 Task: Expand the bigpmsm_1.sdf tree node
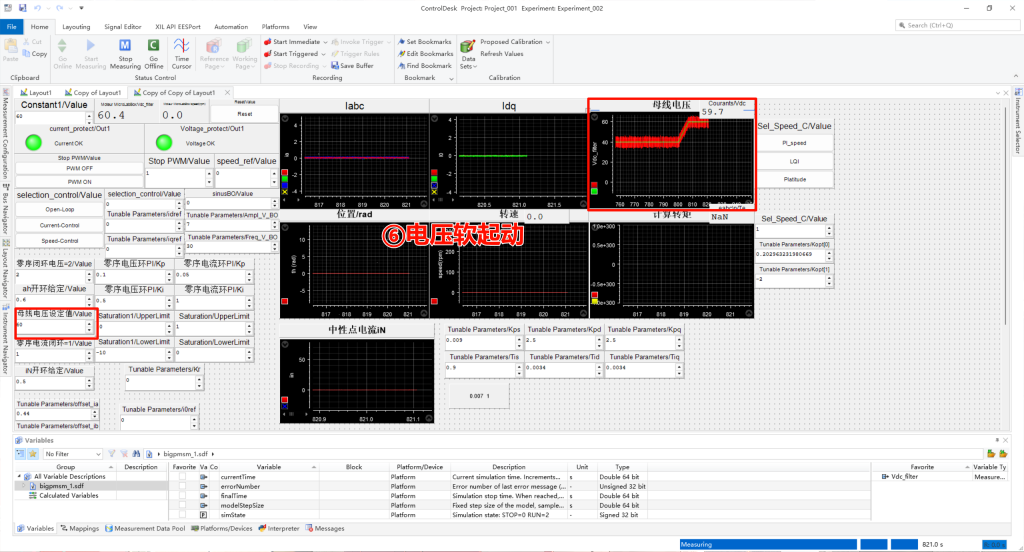[x=25, y=486]
